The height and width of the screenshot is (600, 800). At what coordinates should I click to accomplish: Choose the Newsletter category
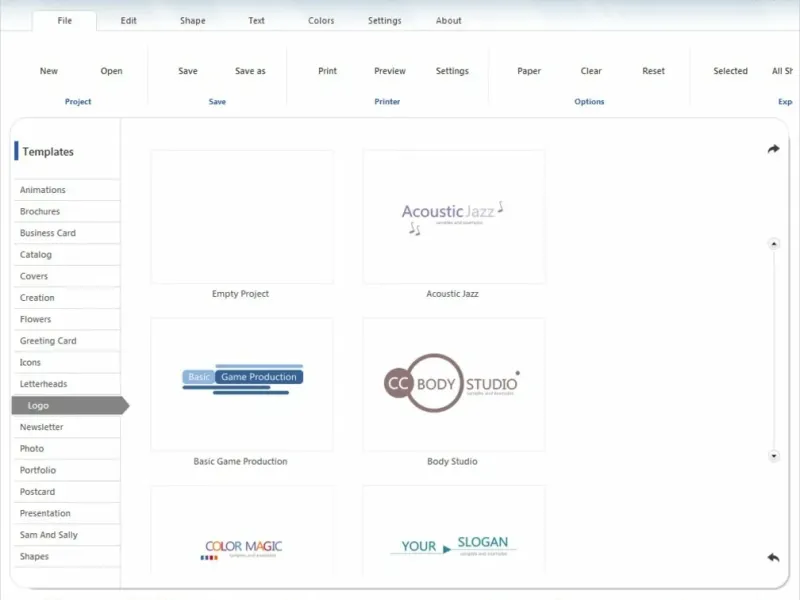(x=67, y=427)
